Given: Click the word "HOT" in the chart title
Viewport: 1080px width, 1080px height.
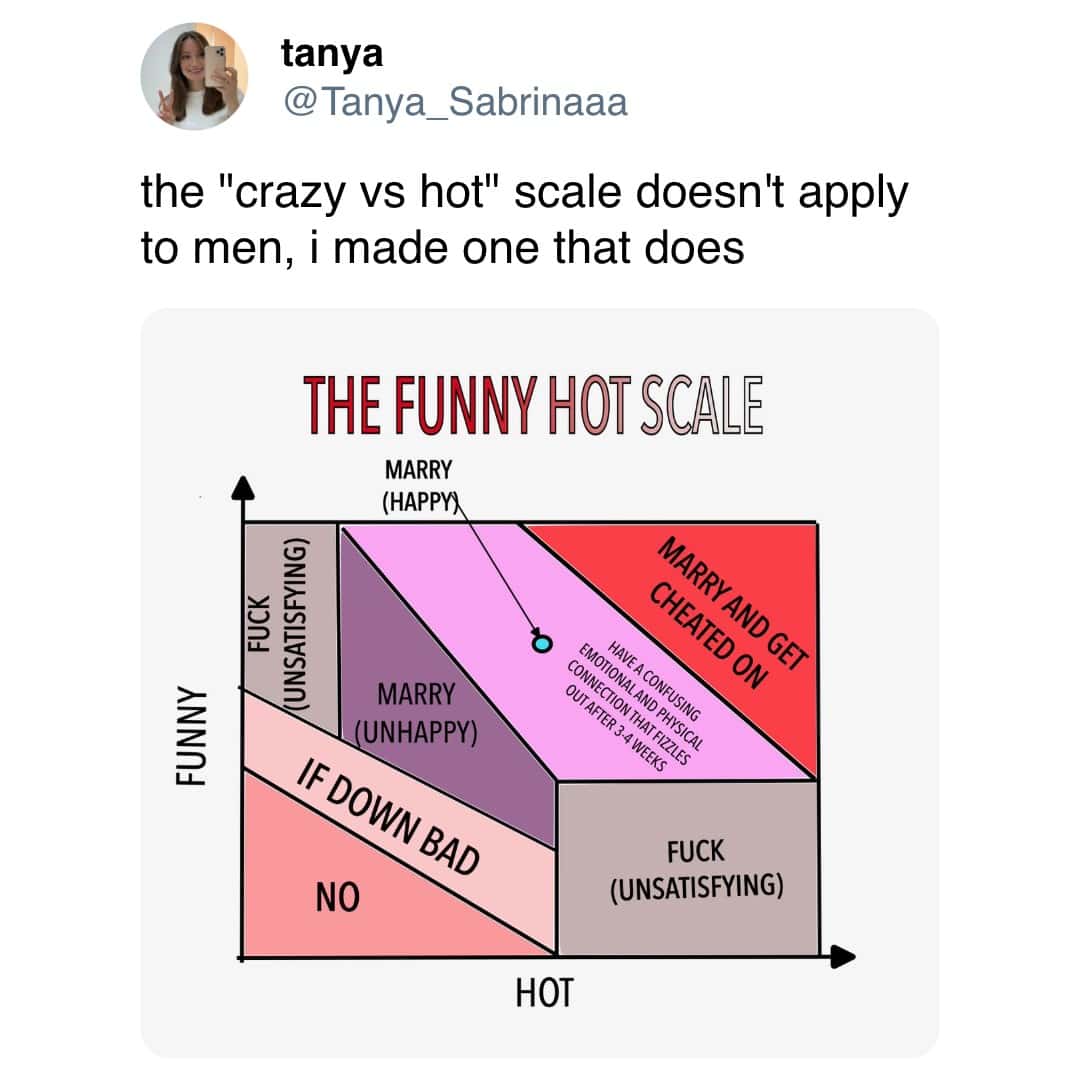Looking at the screenshot, I should (591, 405).
